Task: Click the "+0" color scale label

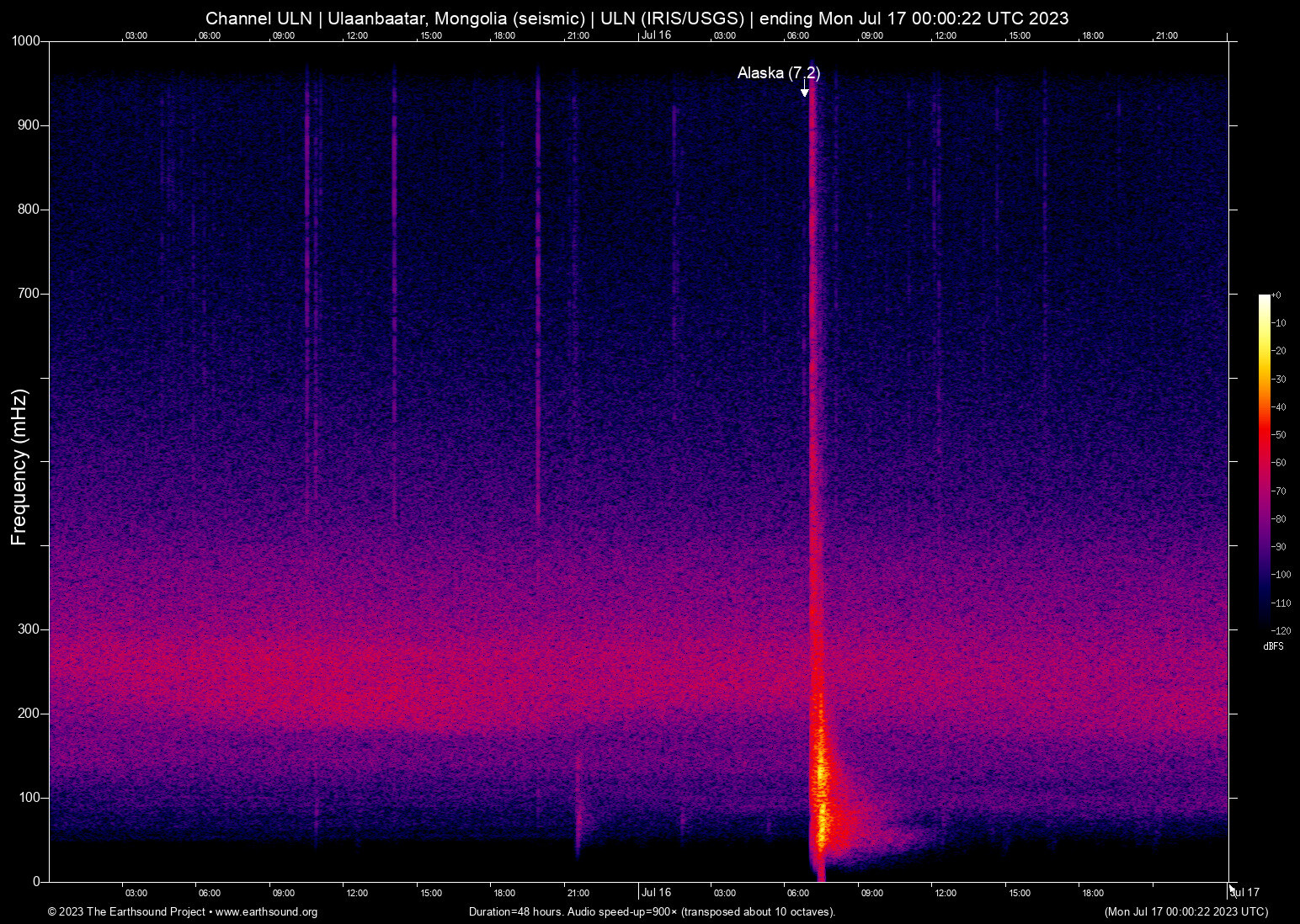Action: 1276,295
